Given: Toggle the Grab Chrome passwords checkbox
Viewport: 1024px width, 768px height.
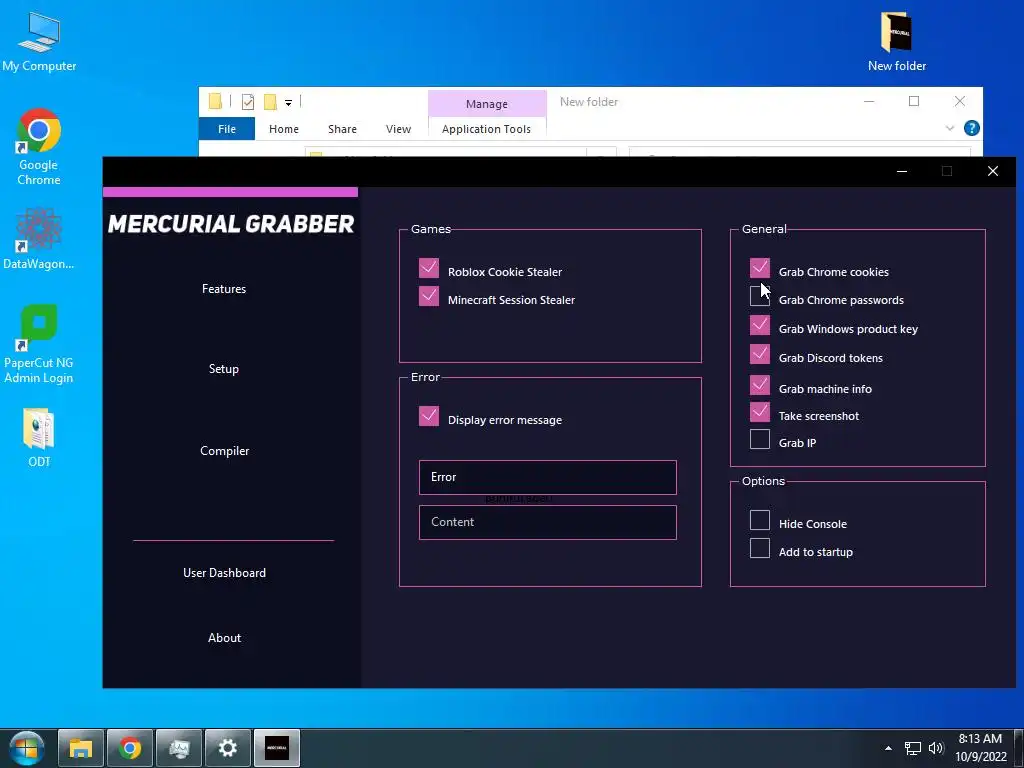Looking at the screenshot, I should point(760,296).
